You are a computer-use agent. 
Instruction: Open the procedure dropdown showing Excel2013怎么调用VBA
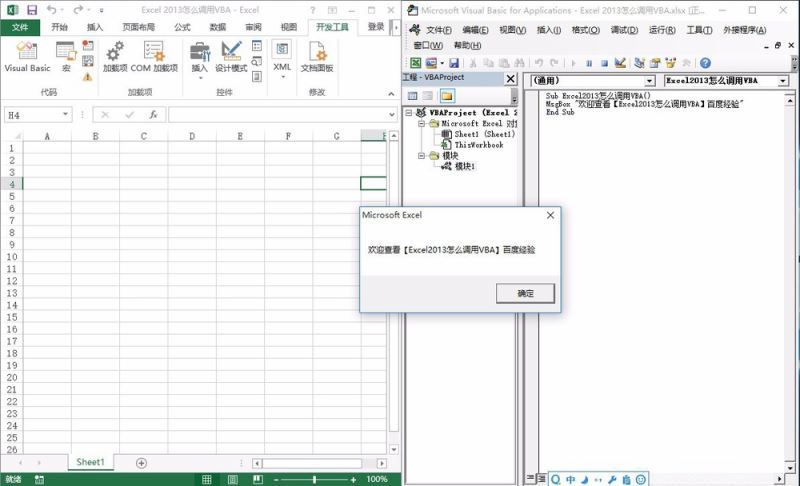[x=783, y=81]
